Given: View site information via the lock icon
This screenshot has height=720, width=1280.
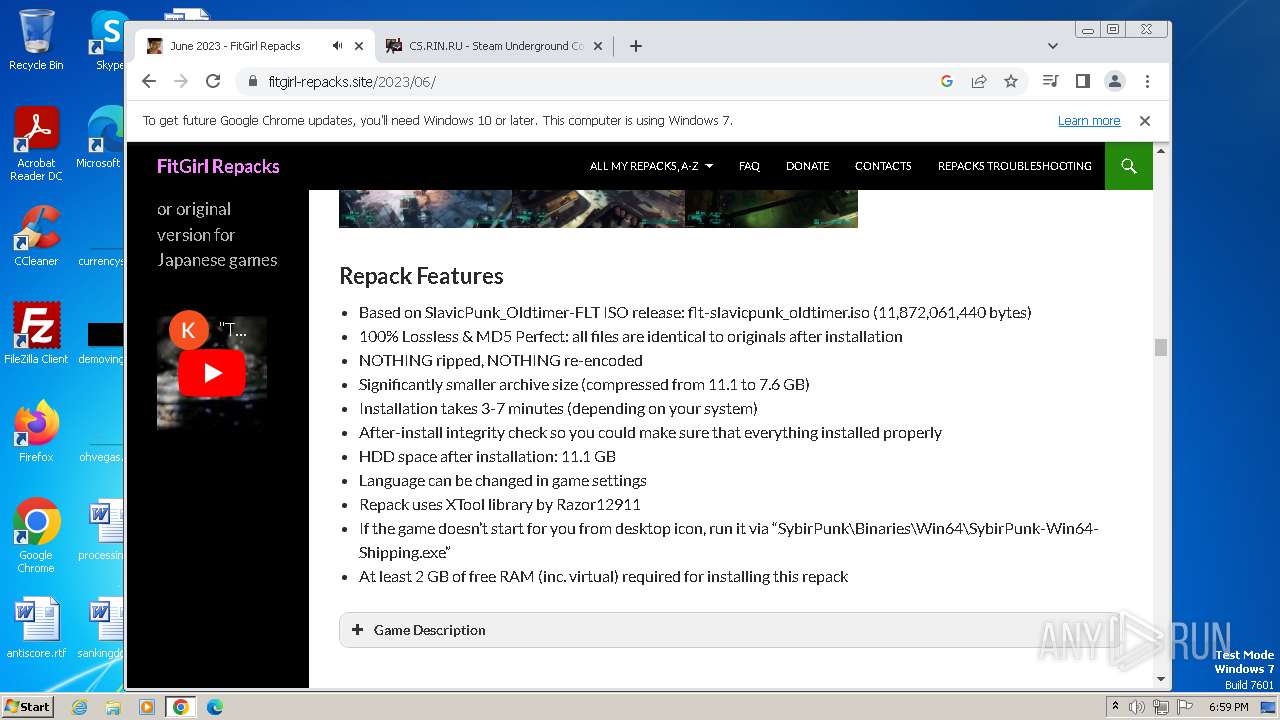Looking at the screenshot, I should click(252, 81).
